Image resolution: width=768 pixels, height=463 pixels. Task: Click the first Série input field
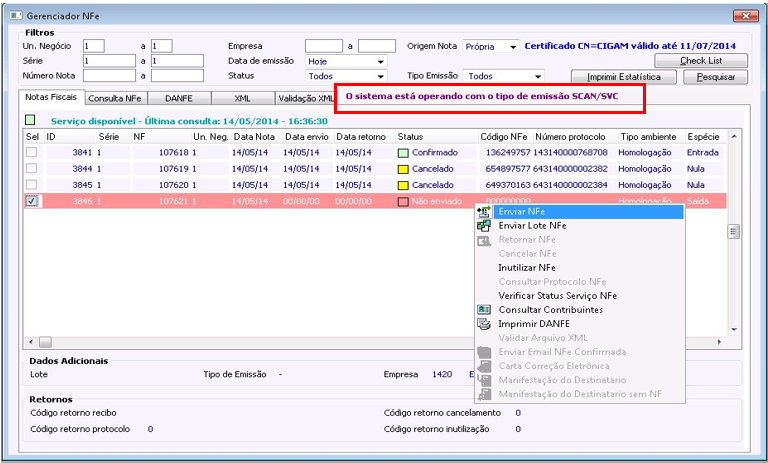[x=109, y=61]
